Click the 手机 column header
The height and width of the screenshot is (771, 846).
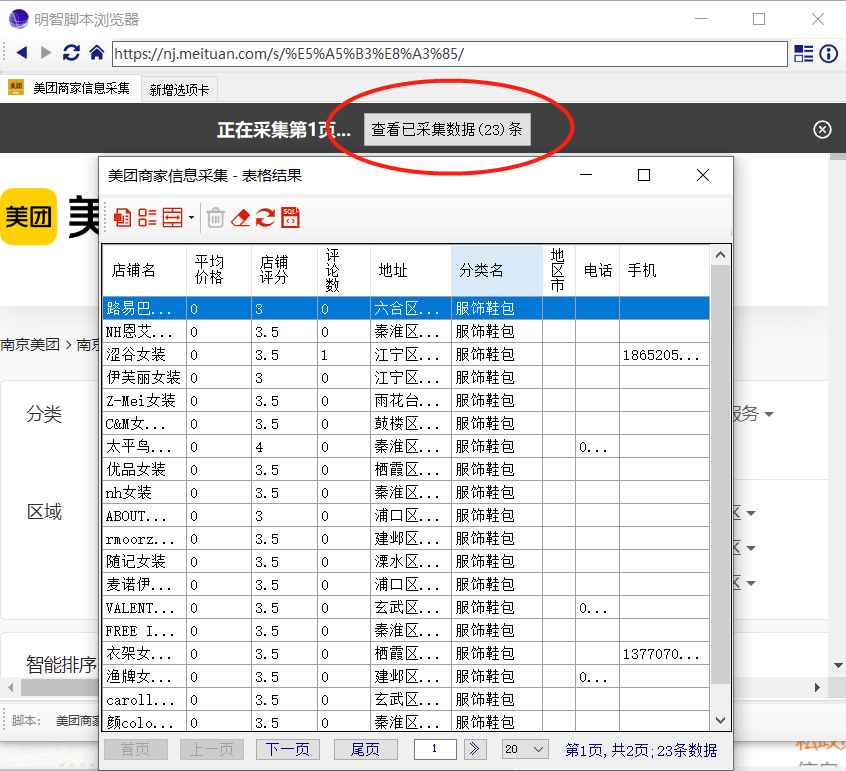(x=664, y=270)
